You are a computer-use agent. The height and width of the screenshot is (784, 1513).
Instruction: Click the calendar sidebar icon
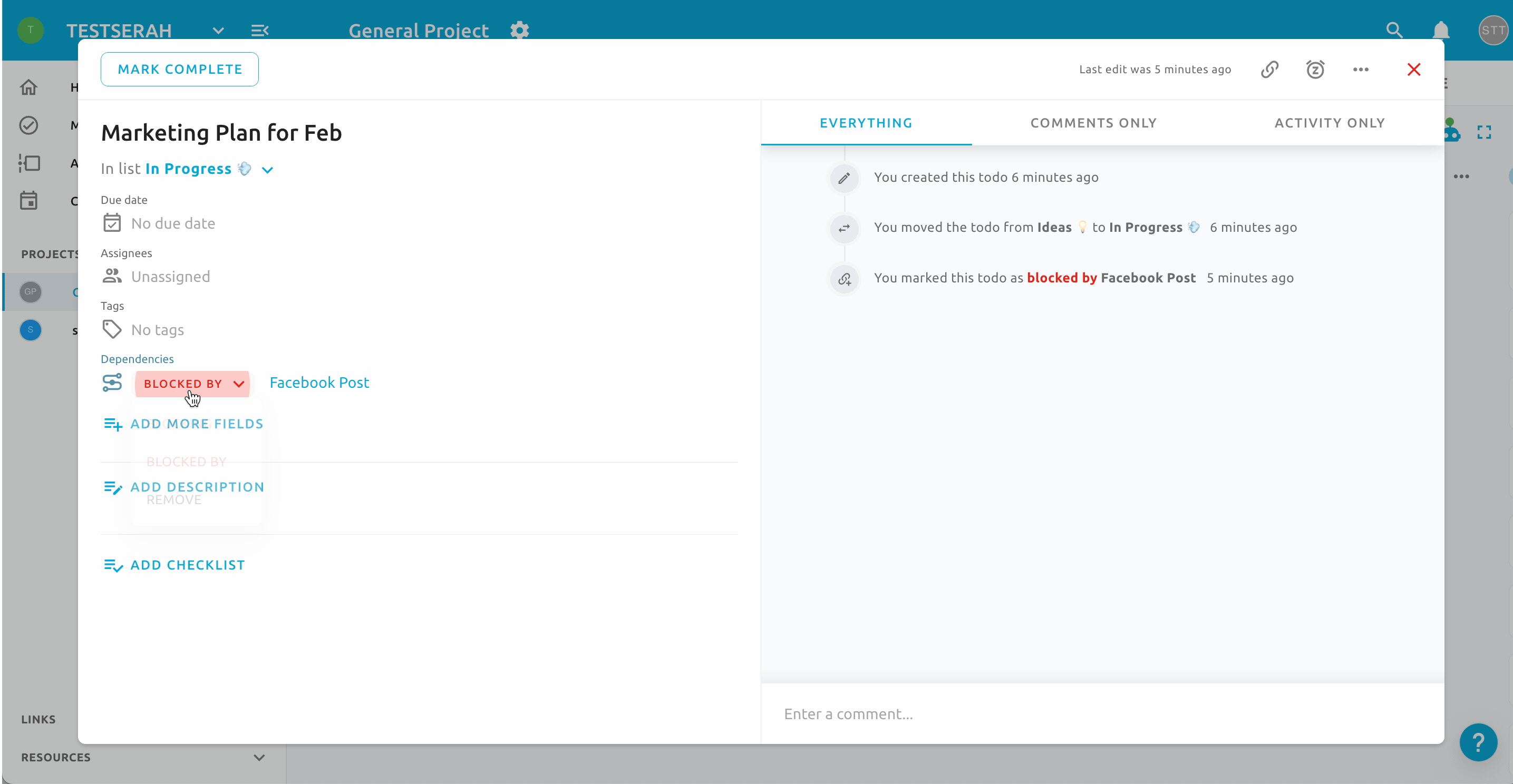tap(28, 201)
